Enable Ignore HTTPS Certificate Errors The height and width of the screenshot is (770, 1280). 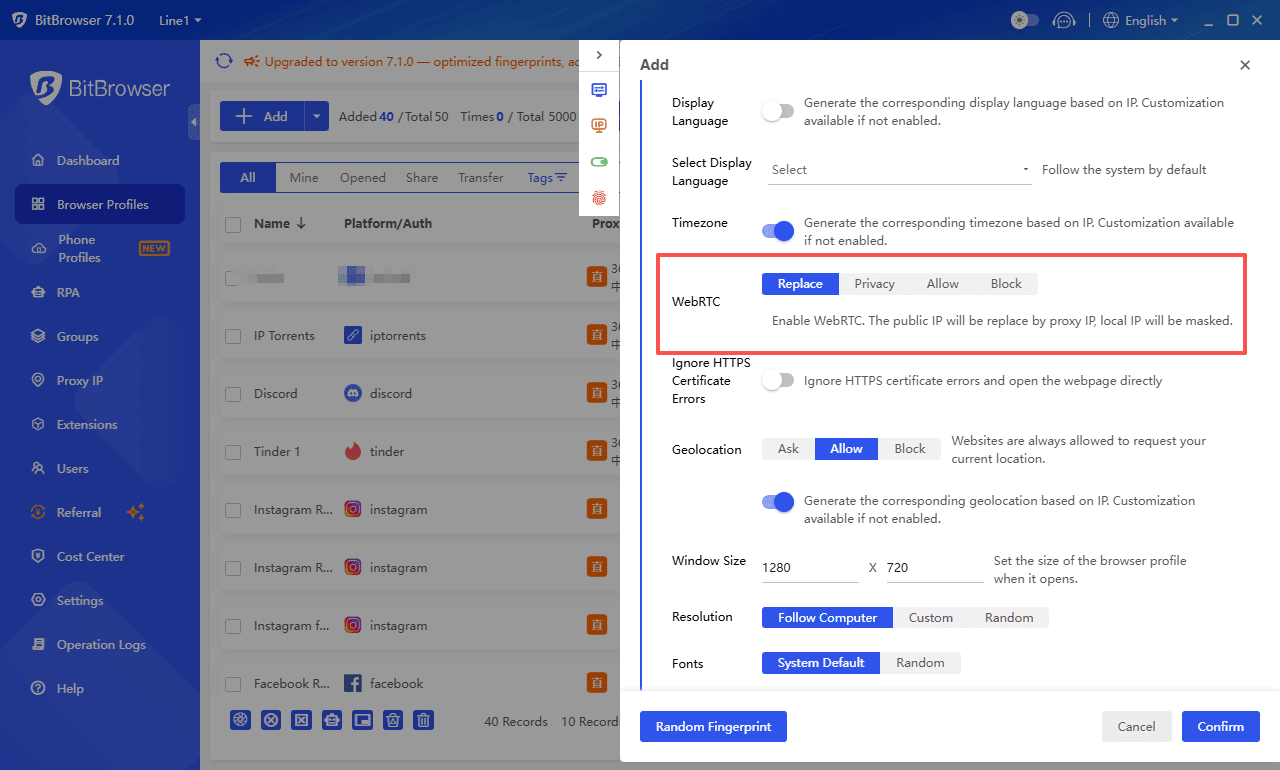(777, 381)
